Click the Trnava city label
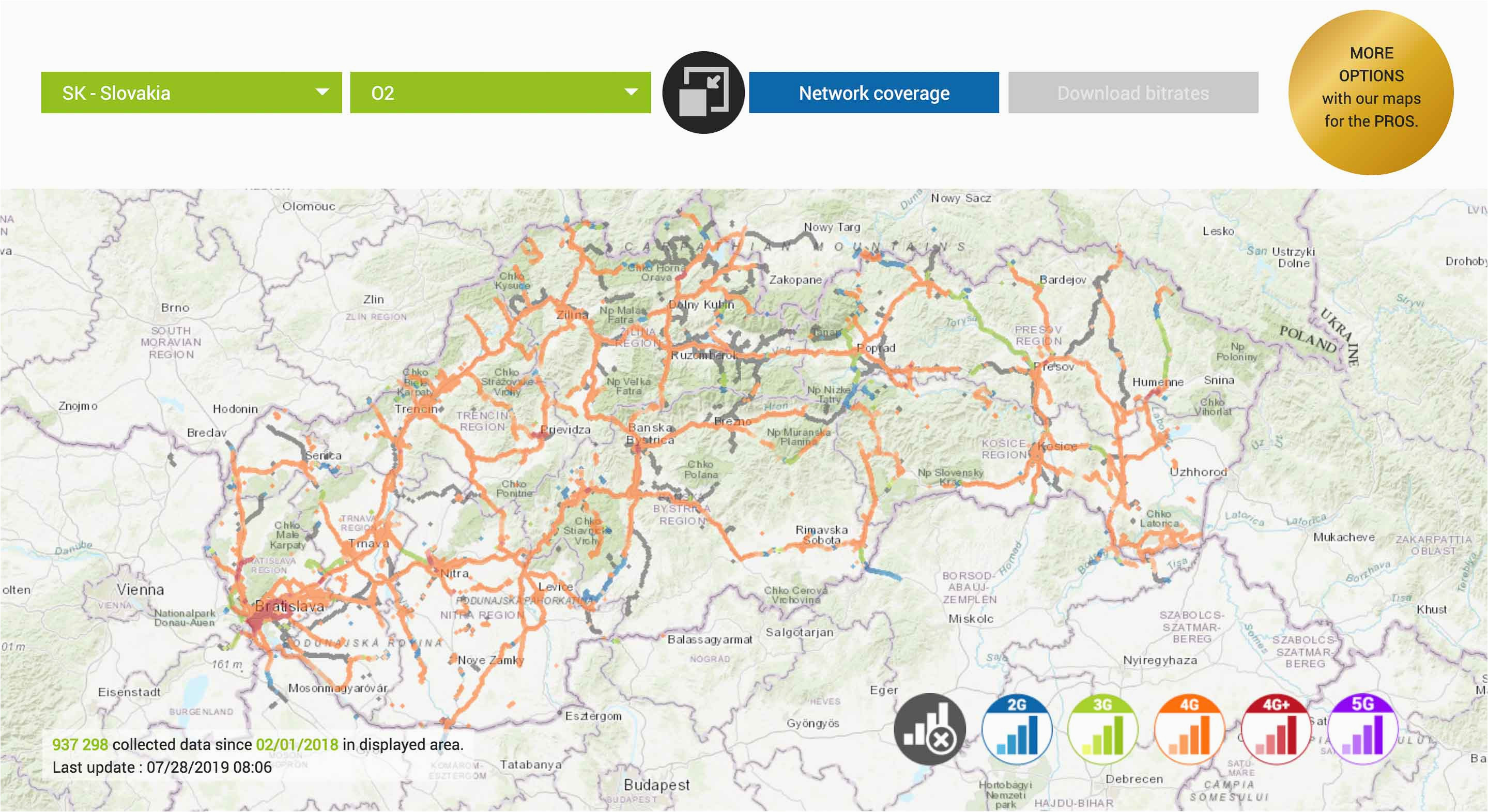The height and width of the screenshot is (812, 1488). click(x=369, y=543)
